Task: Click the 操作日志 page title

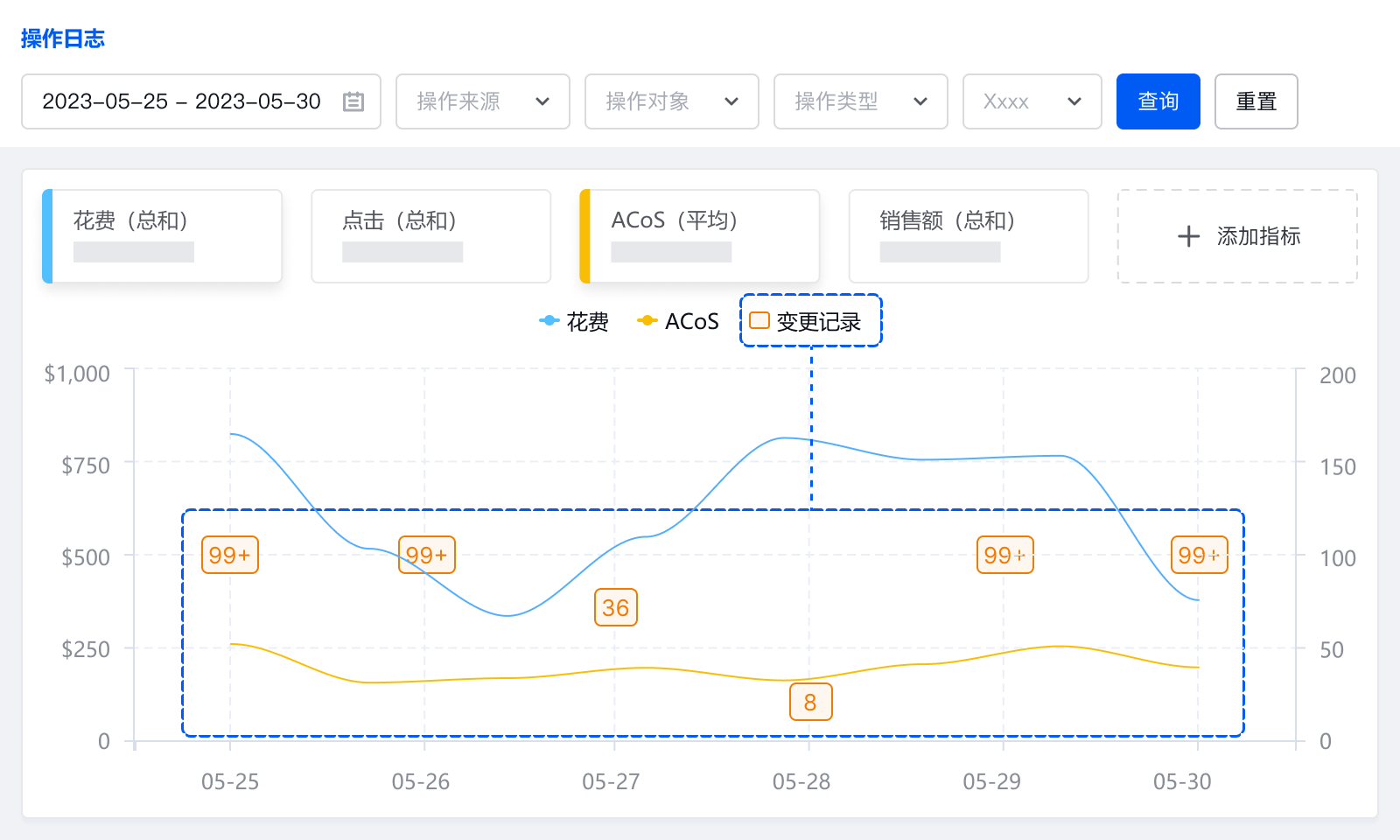Action: tap(63, 38)
